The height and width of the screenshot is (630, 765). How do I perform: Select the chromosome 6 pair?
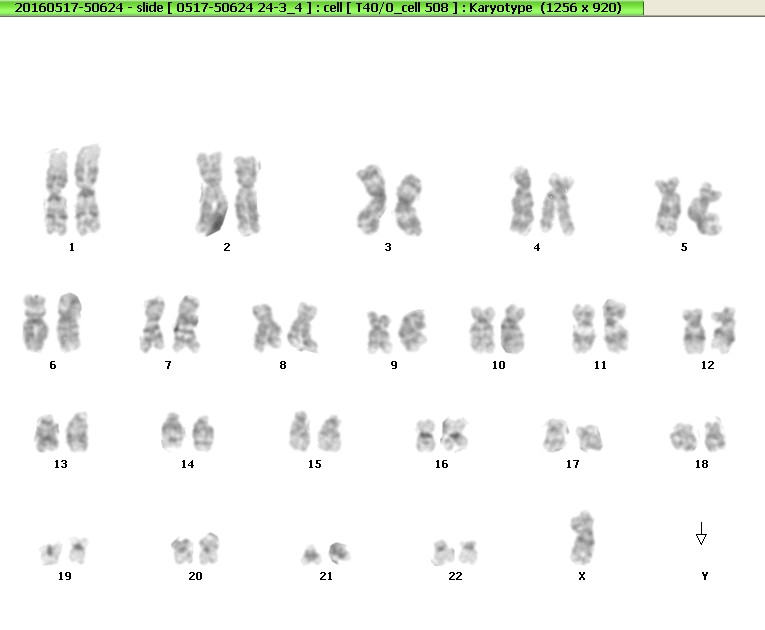[52, 323]
